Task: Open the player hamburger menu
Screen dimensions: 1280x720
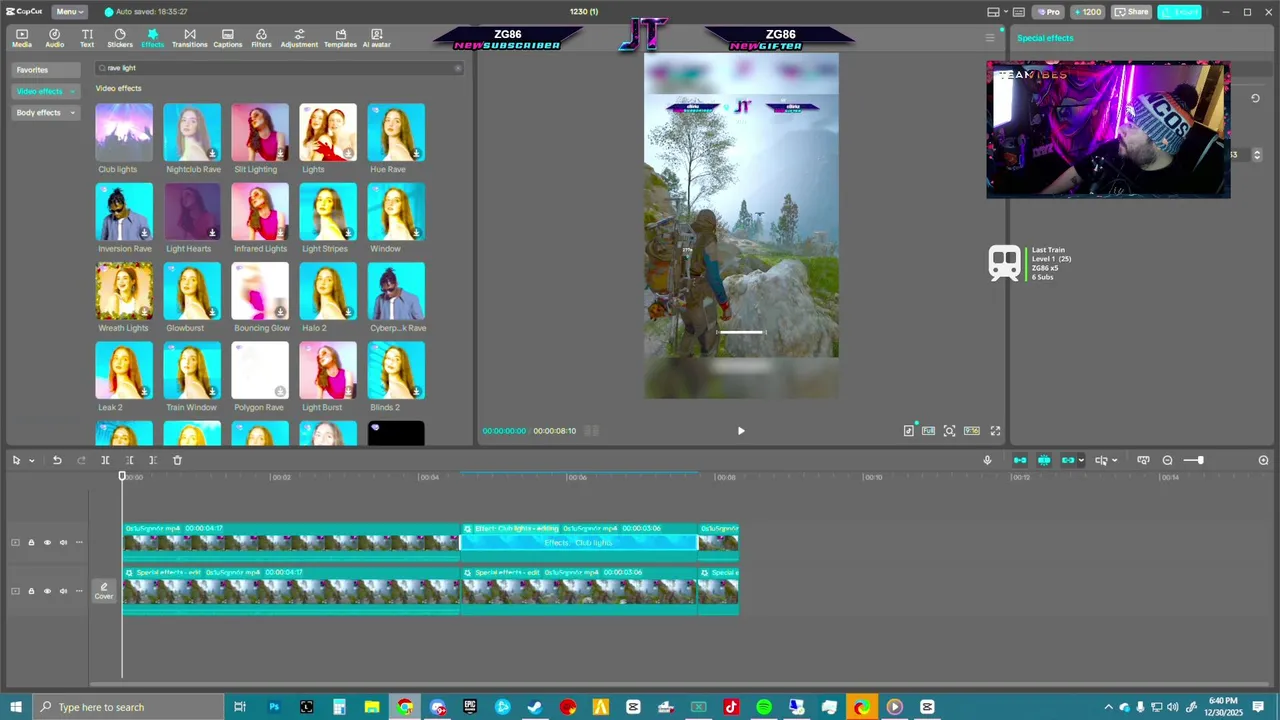Action: [x=990, y=38]
